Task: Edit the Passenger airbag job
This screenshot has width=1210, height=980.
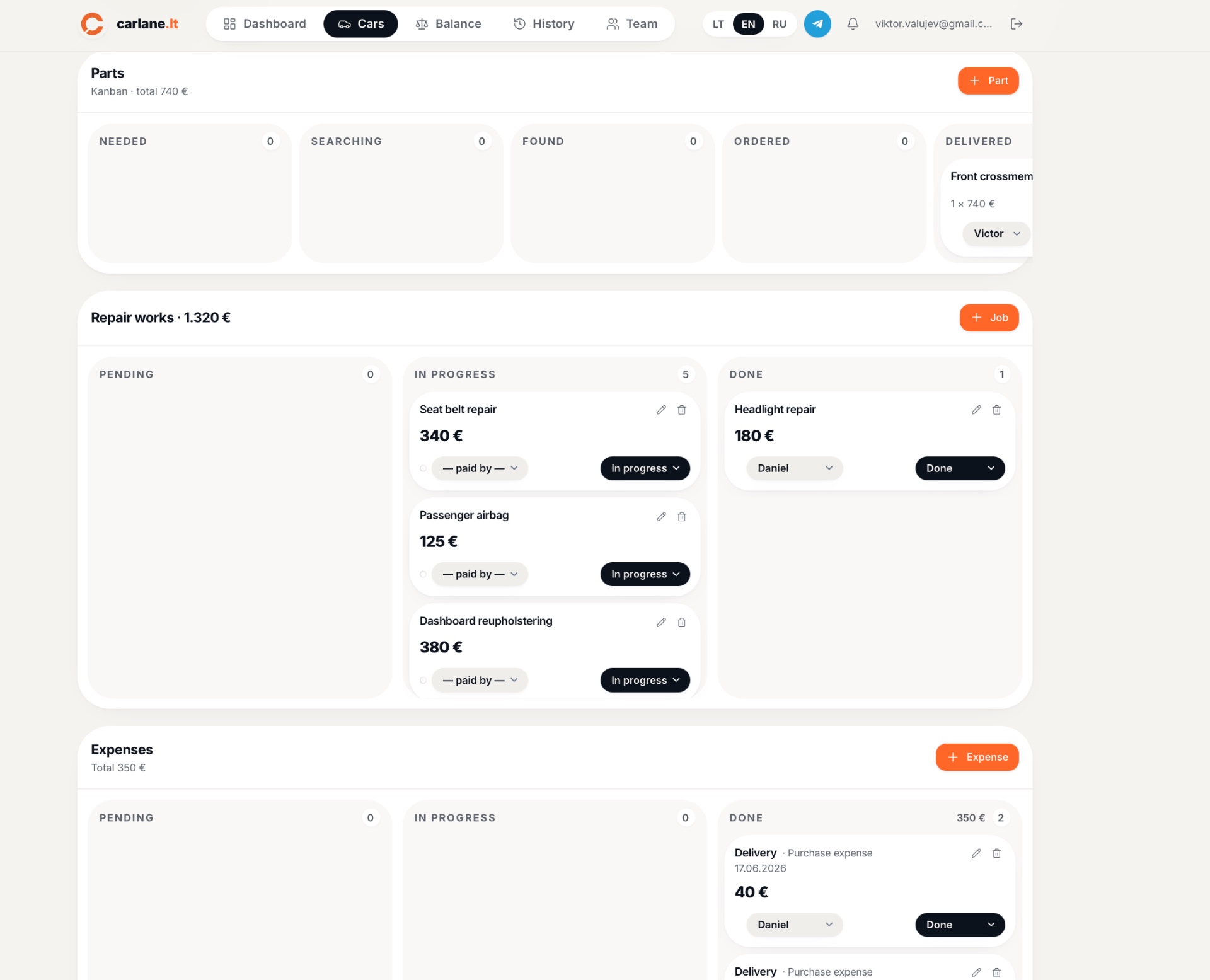Action: pos(661,517)
